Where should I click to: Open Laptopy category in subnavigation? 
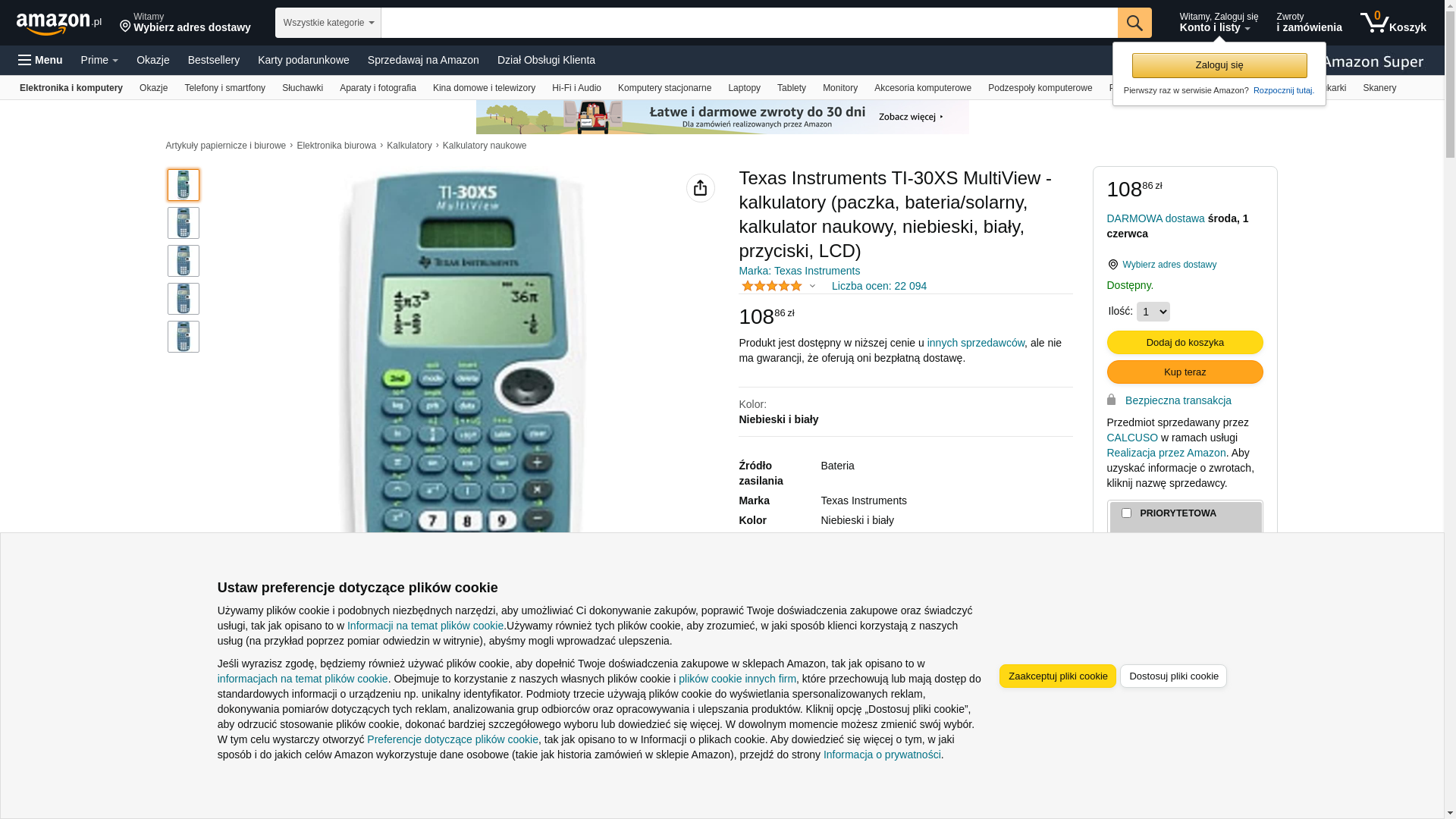[x=744, y=88]
